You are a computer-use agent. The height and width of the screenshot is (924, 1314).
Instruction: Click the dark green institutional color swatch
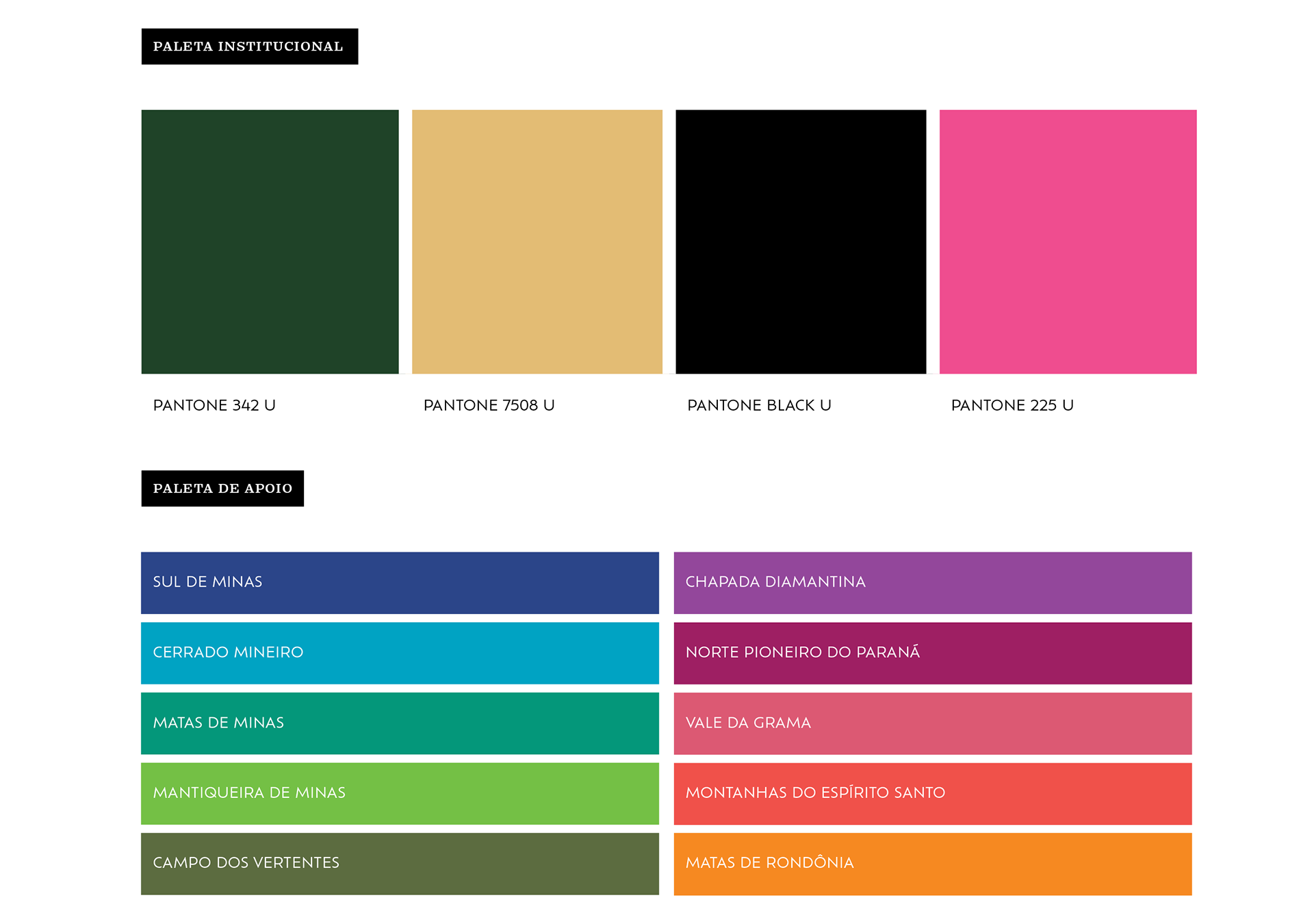pos(270,242)
